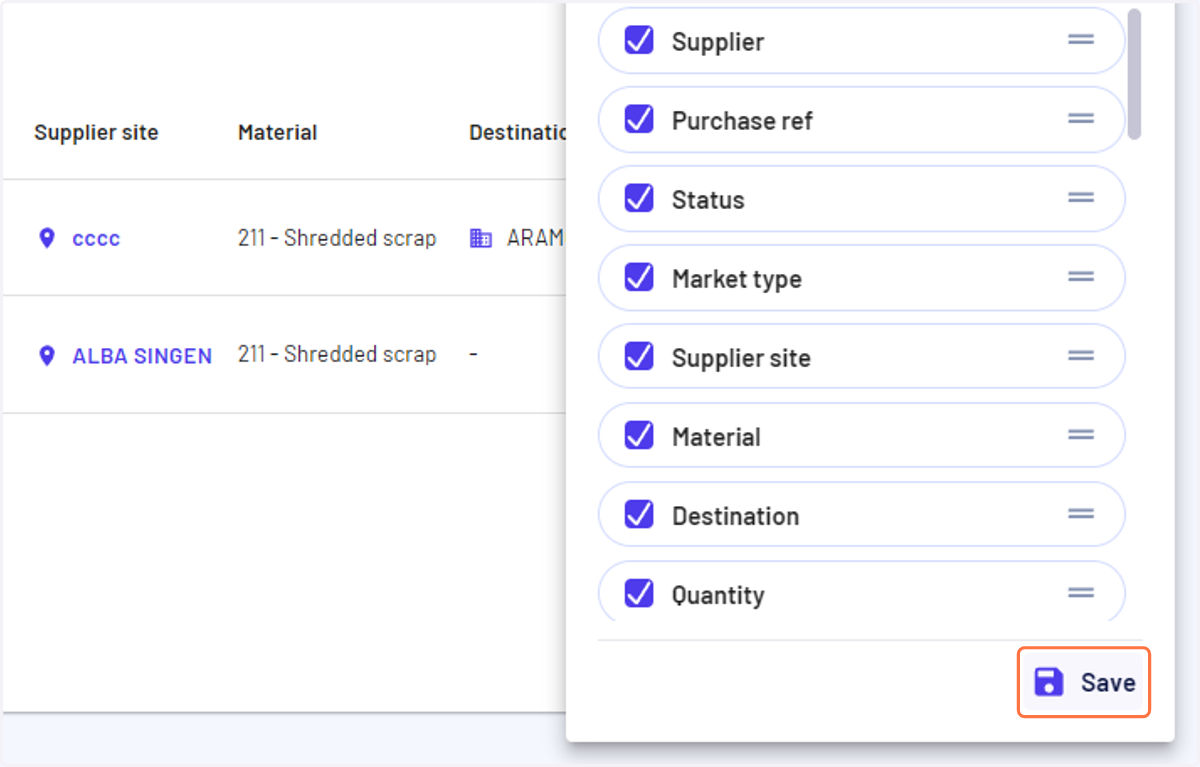Open the cccc supplier site link
1200x767 pixels.
pos(96,239)
